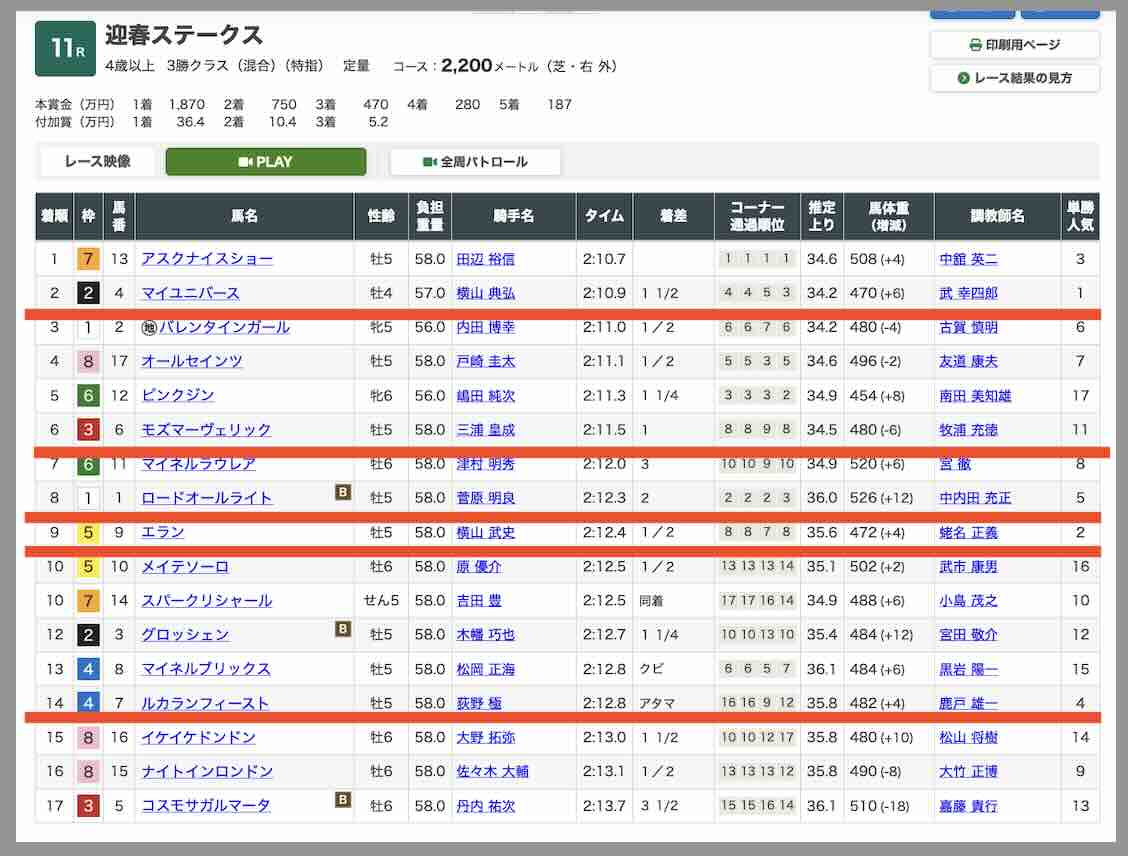Click the B blinker icon beside グロッシェン
Image resolution: width=1128 pixels, height=856 pixels.
(342, 629)
